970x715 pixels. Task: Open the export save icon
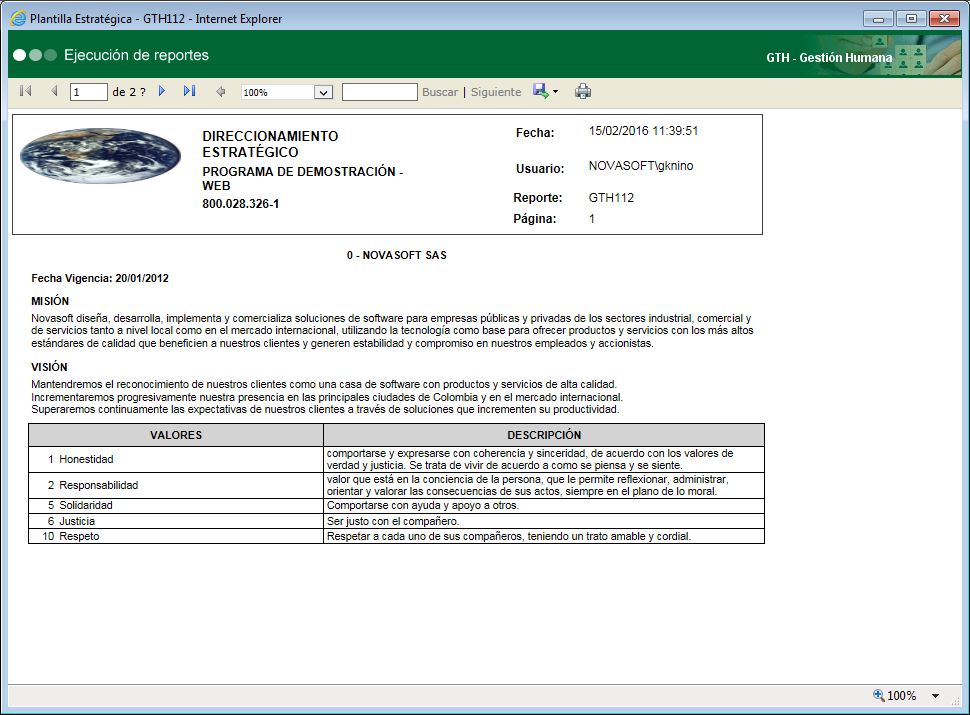point(540,92)
